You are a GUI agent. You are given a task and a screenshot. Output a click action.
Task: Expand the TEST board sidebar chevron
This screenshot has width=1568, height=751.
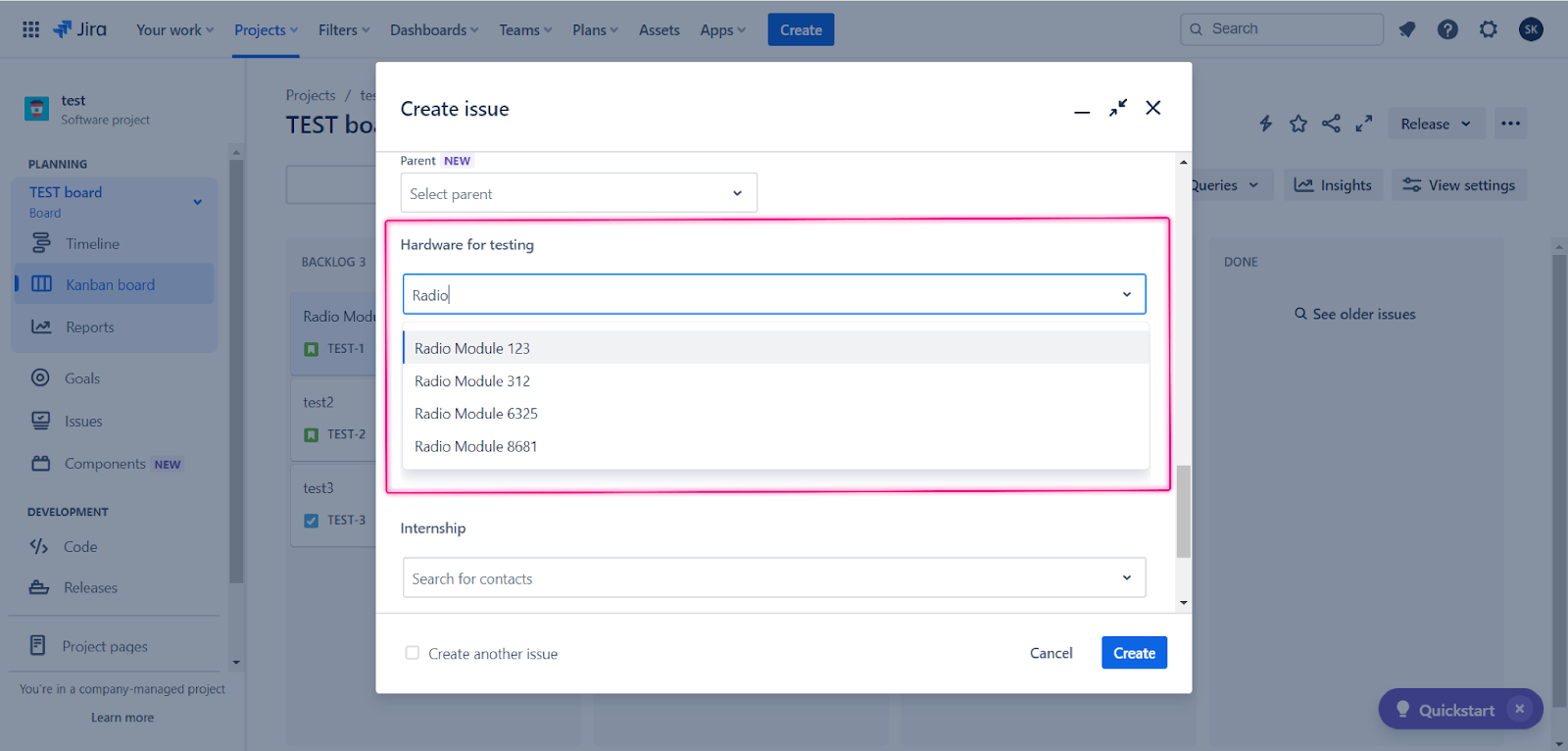(198, 202)
